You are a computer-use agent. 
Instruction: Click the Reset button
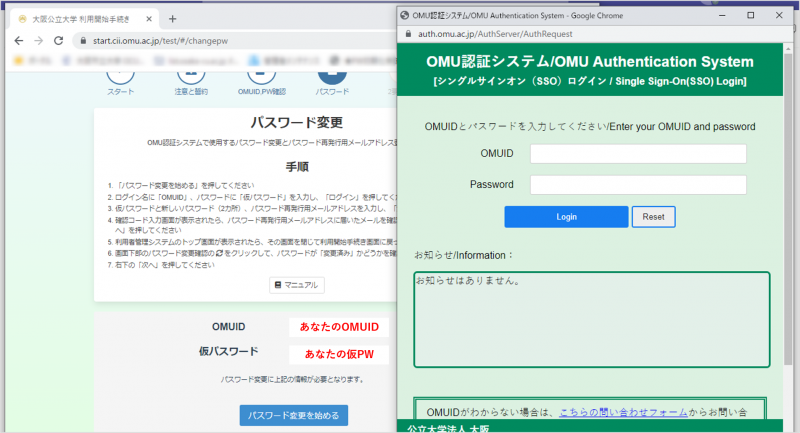654,217
